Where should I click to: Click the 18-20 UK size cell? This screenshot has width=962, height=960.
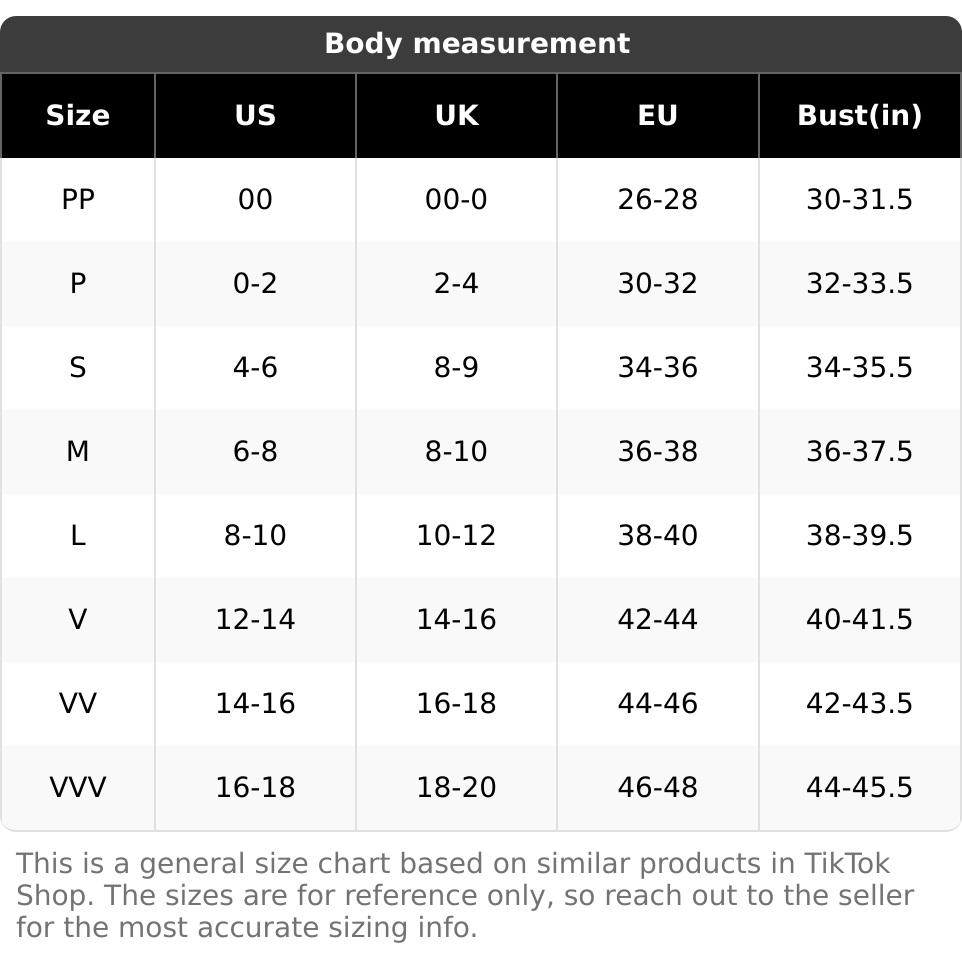click(x=456, y=788)
